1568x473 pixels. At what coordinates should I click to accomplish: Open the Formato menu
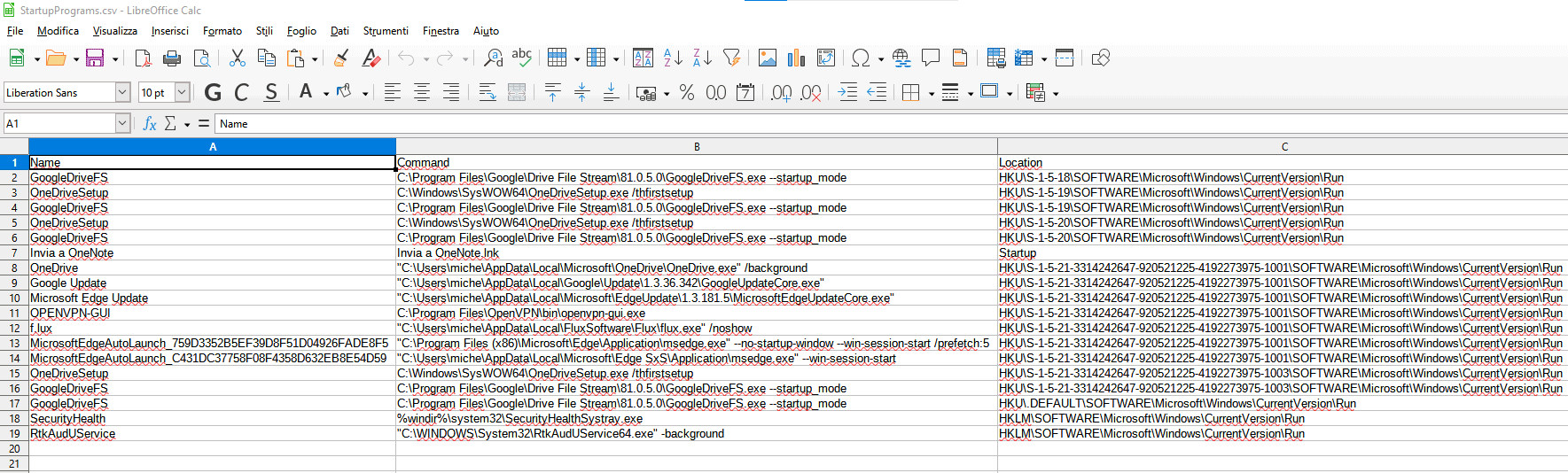click(x=222, y=31)
